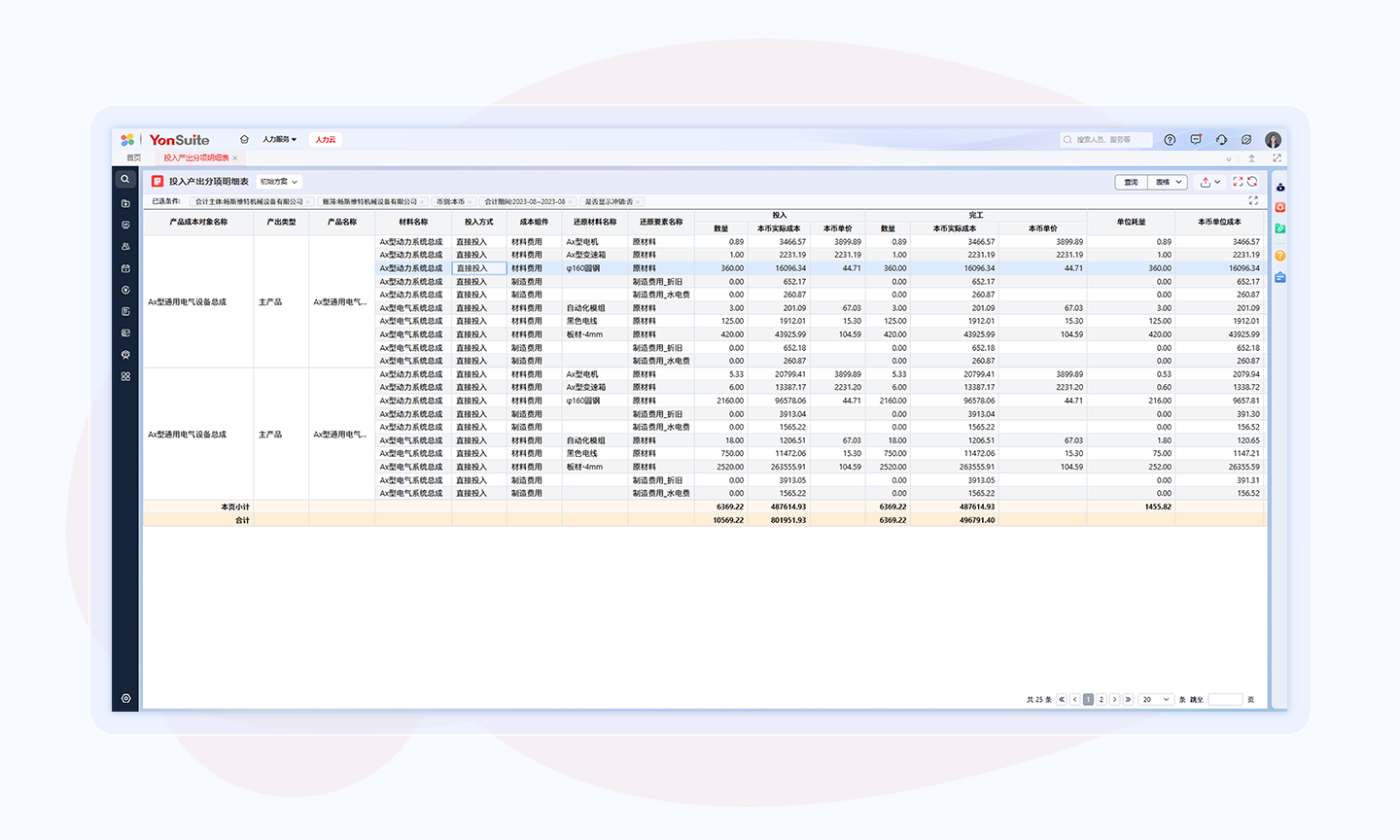Expand the export upload dropdown arrow
1400x840 pixels.
coord(1217,182)
